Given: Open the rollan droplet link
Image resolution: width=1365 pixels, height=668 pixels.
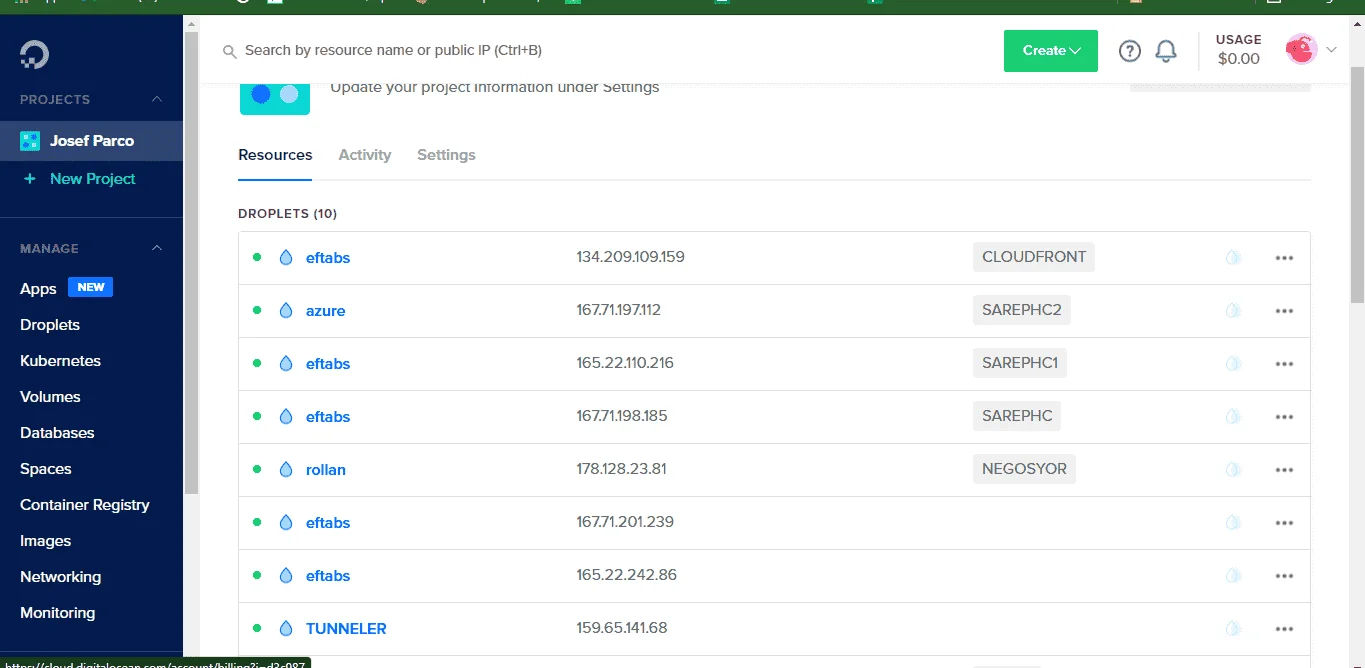Looking at the screenshot, I should (x=326, y=470).
